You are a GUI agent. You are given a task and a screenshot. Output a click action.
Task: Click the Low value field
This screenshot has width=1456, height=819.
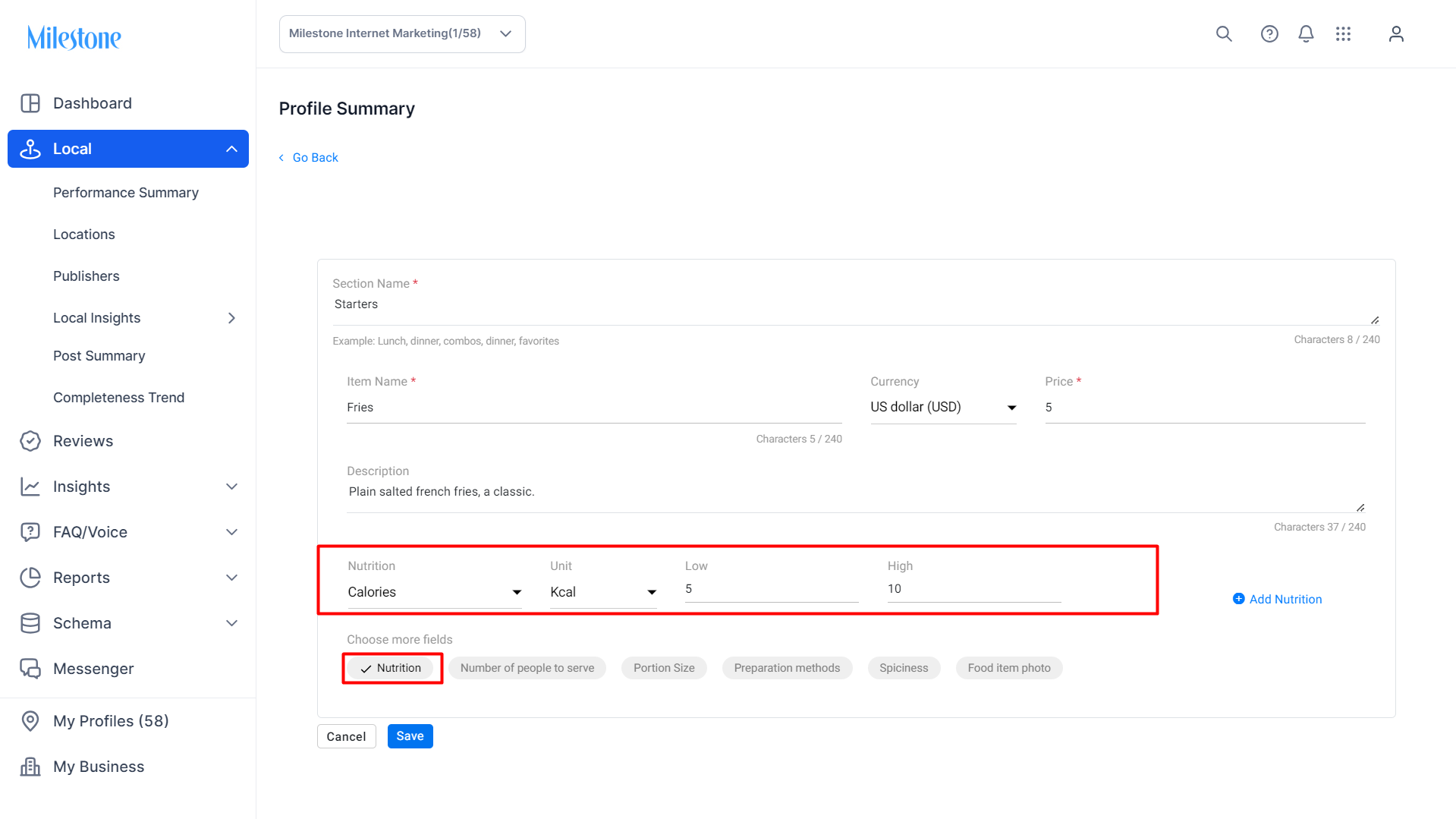tap(772, 589)
